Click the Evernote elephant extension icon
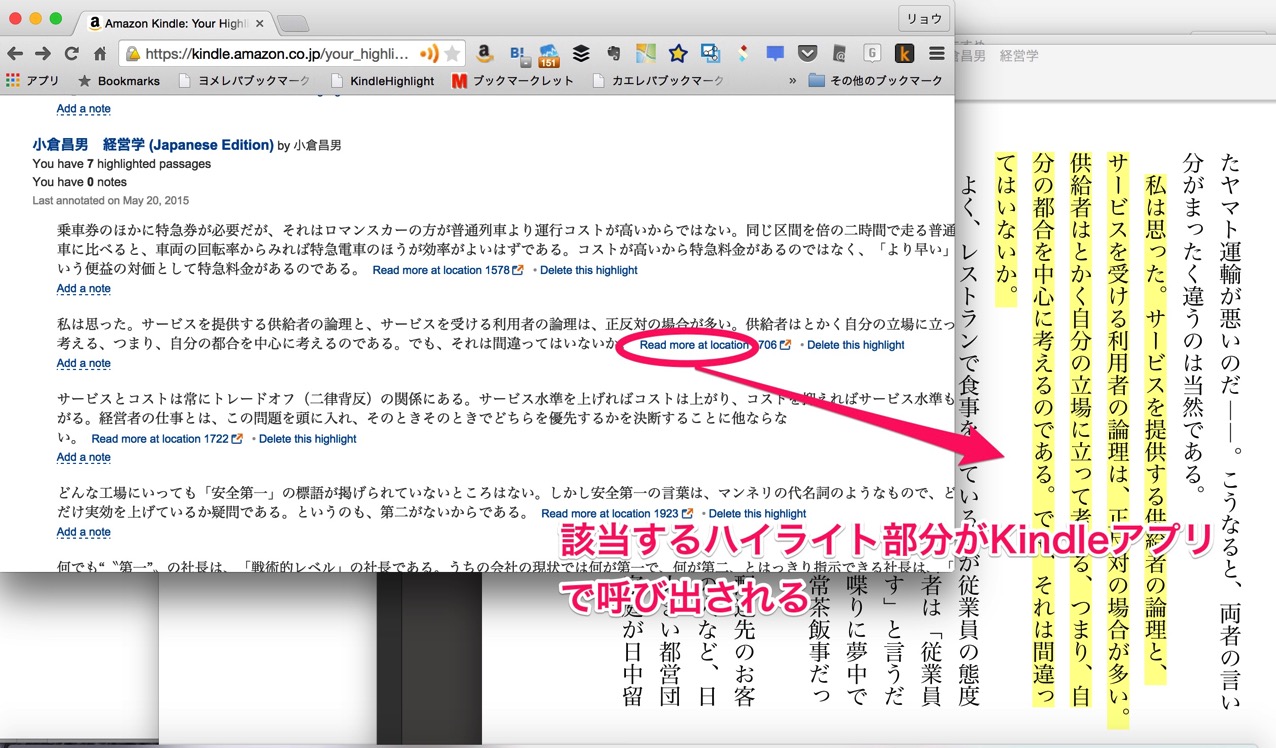Screen dimensions: 1276x748 [x=613, y=54]
